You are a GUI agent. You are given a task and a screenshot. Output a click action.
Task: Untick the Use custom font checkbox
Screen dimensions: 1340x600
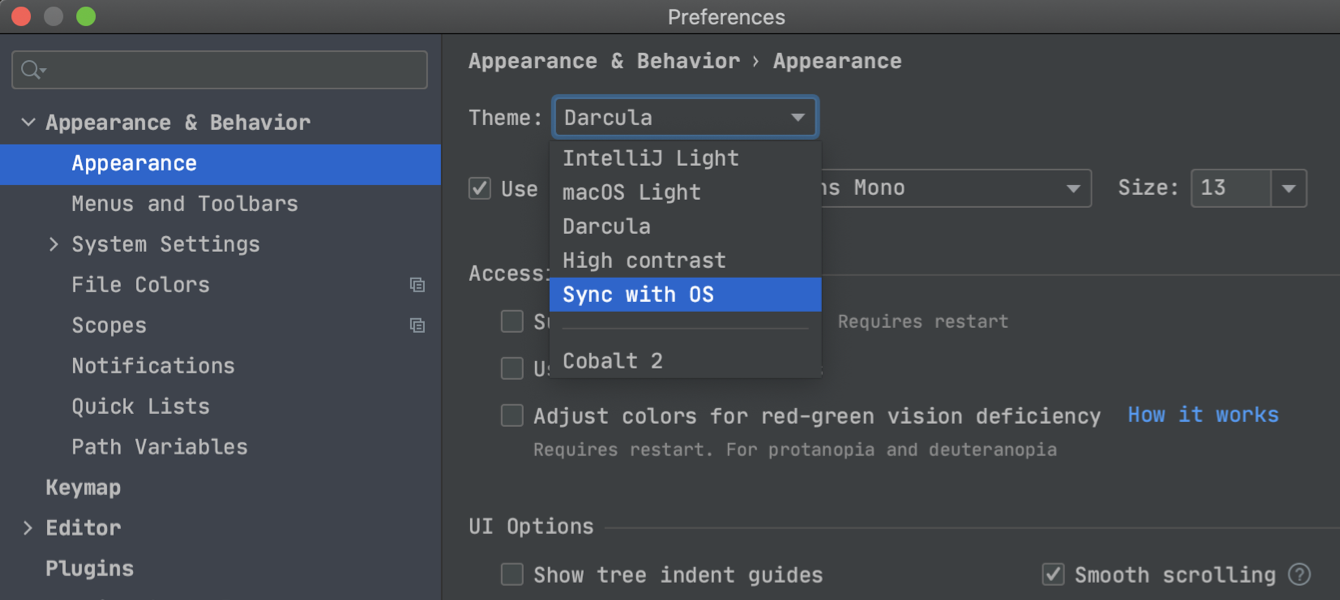(x=480, y=188)
